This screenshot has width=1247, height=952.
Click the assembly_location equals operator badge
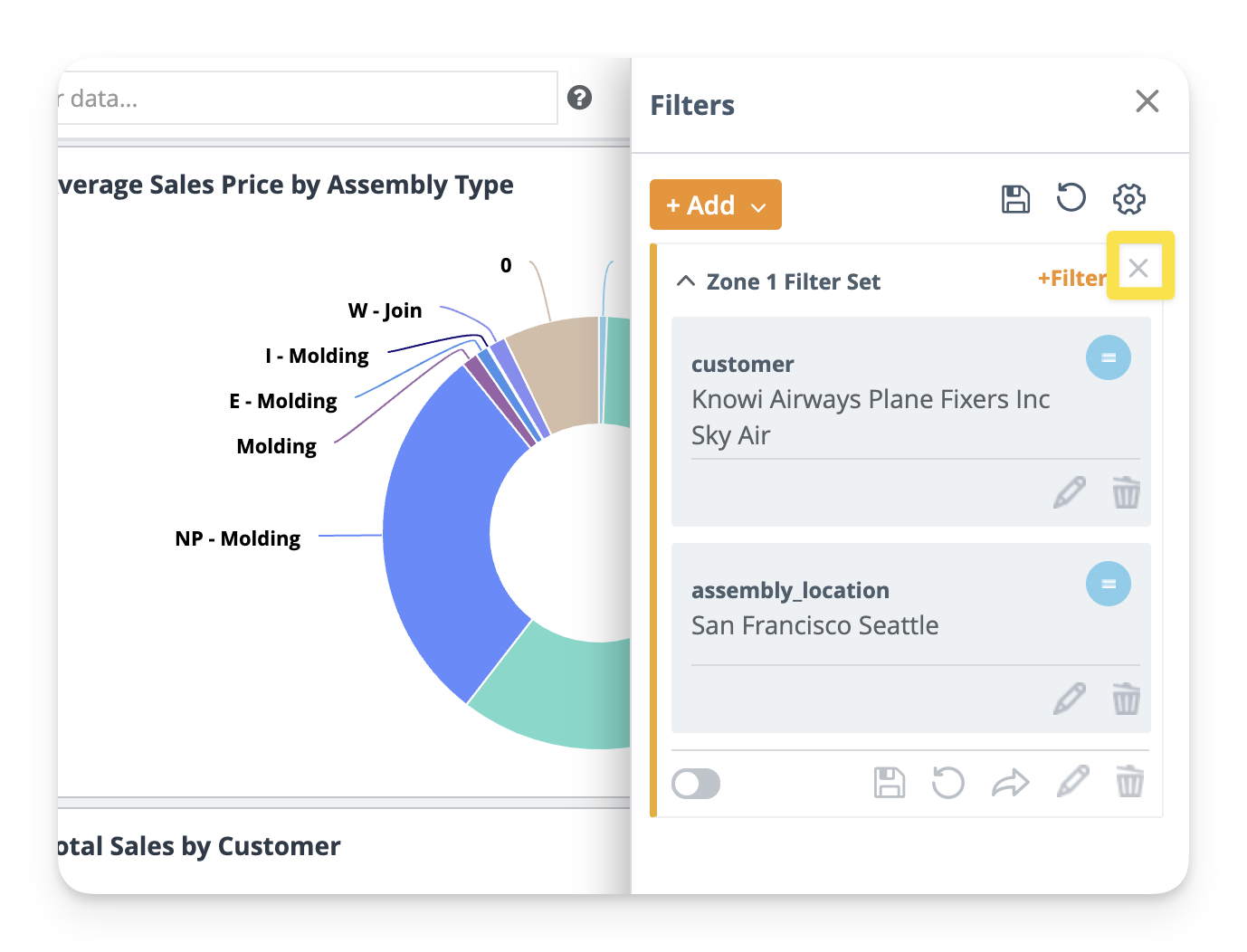tap(1108, 585)
